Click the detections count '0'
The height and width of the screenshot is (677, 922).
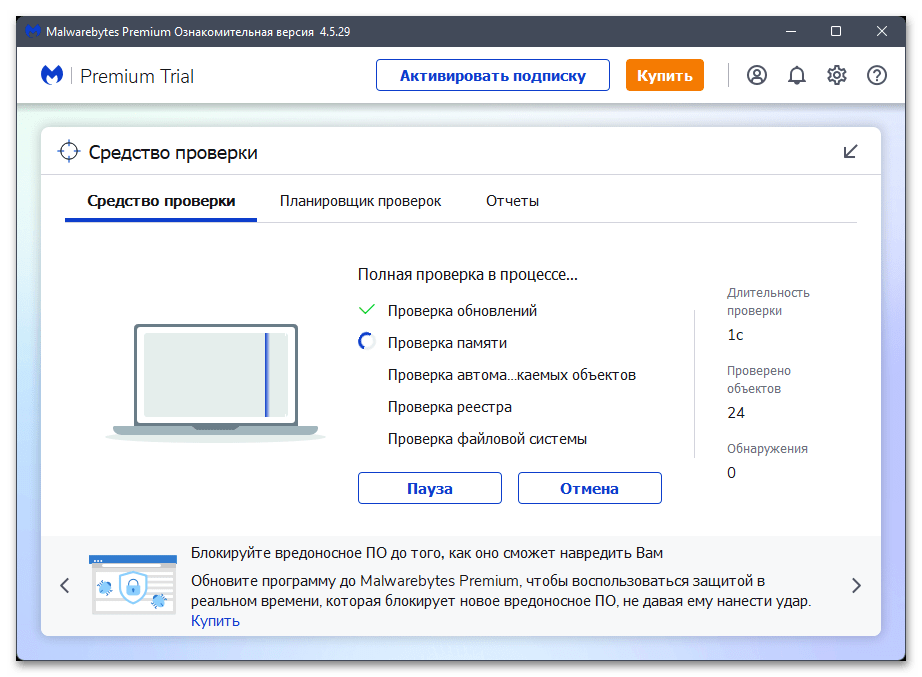tap(731, 473)
